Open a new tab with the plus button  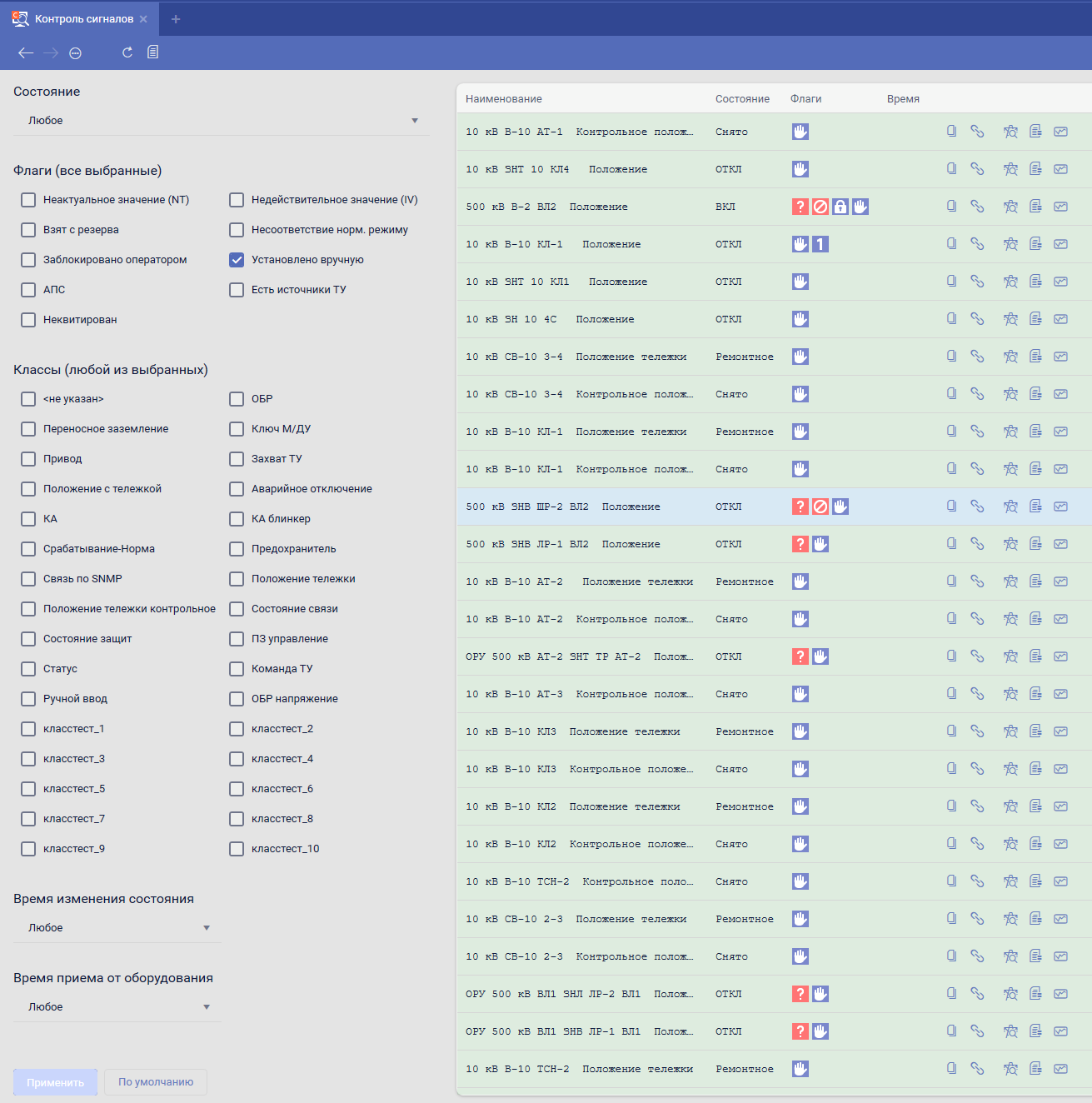(x=176, y=19)
